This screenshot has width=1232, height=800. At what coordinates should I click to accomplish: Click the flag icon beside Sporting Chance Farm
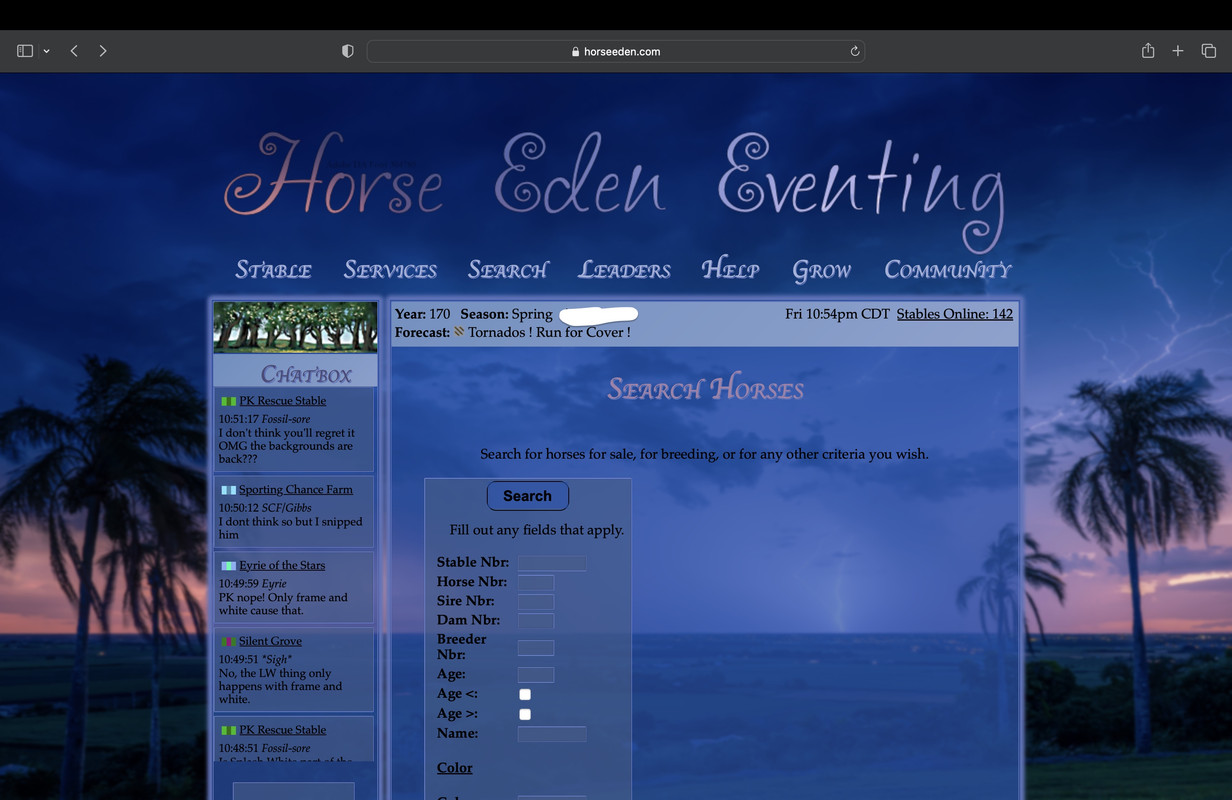point(229,490)
